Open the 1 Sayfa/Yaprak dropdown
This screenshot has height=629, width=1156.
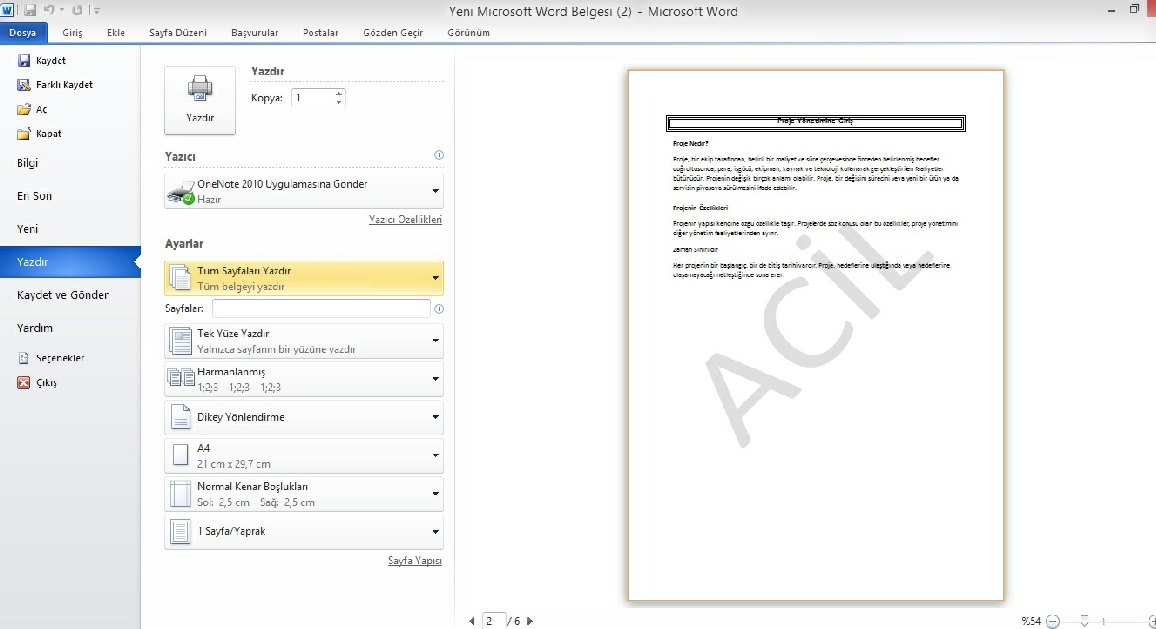click(x=304, y=532)
